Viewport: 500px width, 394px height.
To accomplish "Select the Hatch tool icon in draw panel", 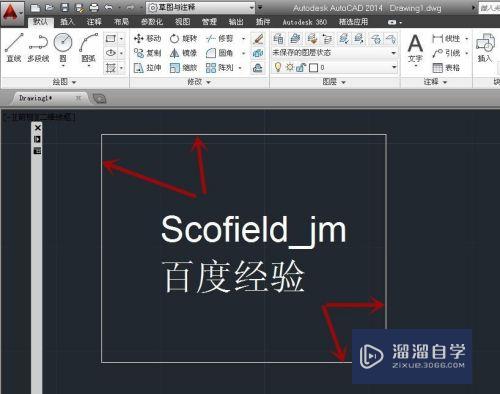I will pyautogui.click(x=111, y=68).
